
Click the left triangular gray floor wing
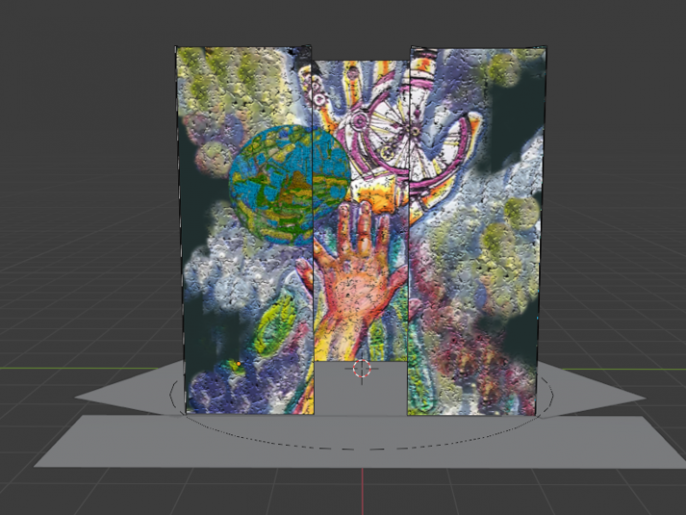point(138,388)
